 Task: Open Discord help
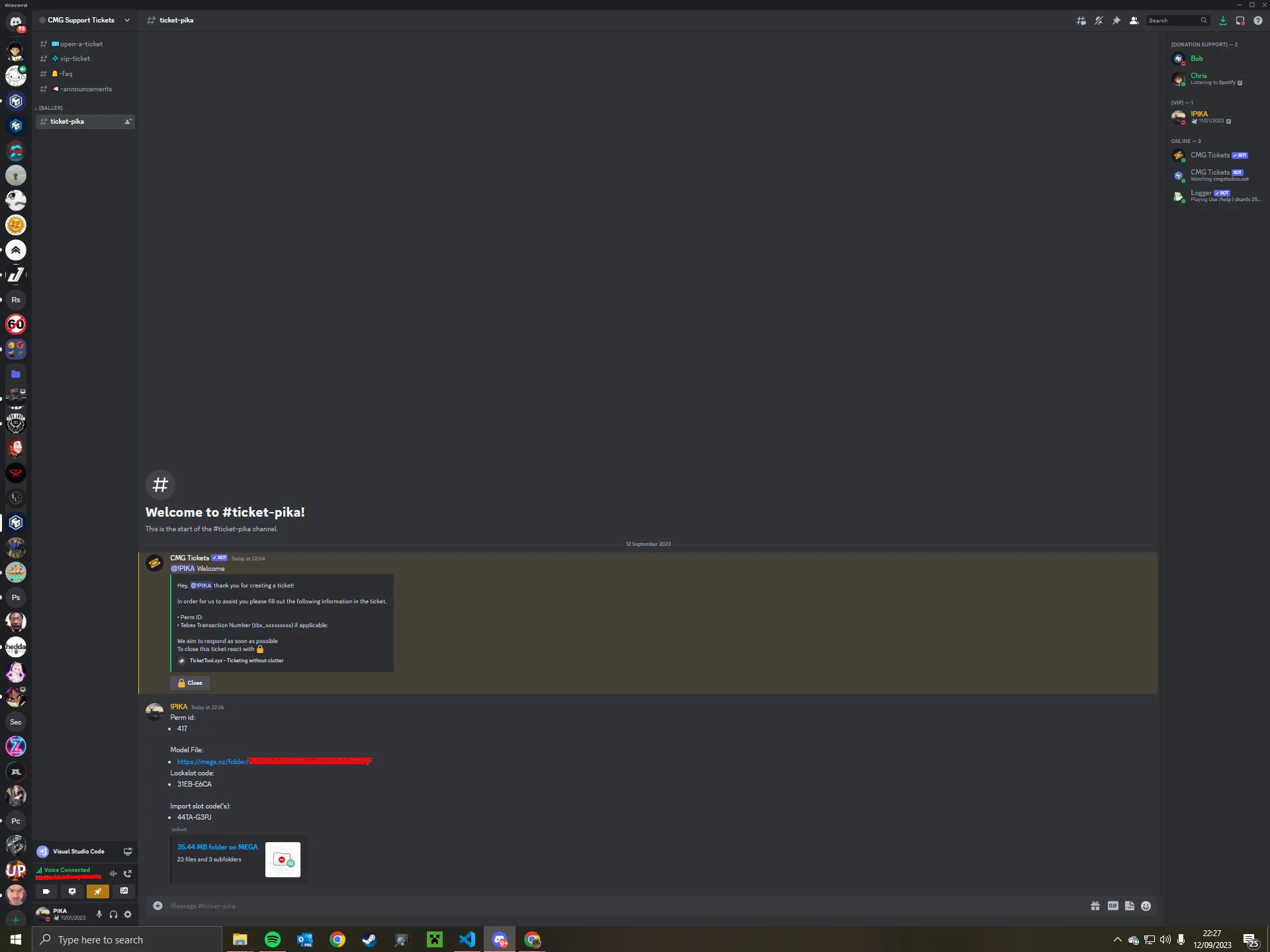[x=1258, y=21]
